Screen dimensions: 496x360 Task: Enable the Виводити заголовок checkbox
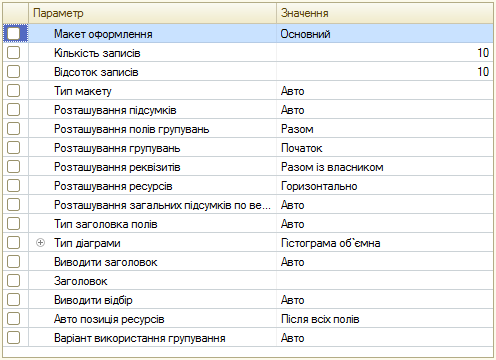tap(13, 262)
